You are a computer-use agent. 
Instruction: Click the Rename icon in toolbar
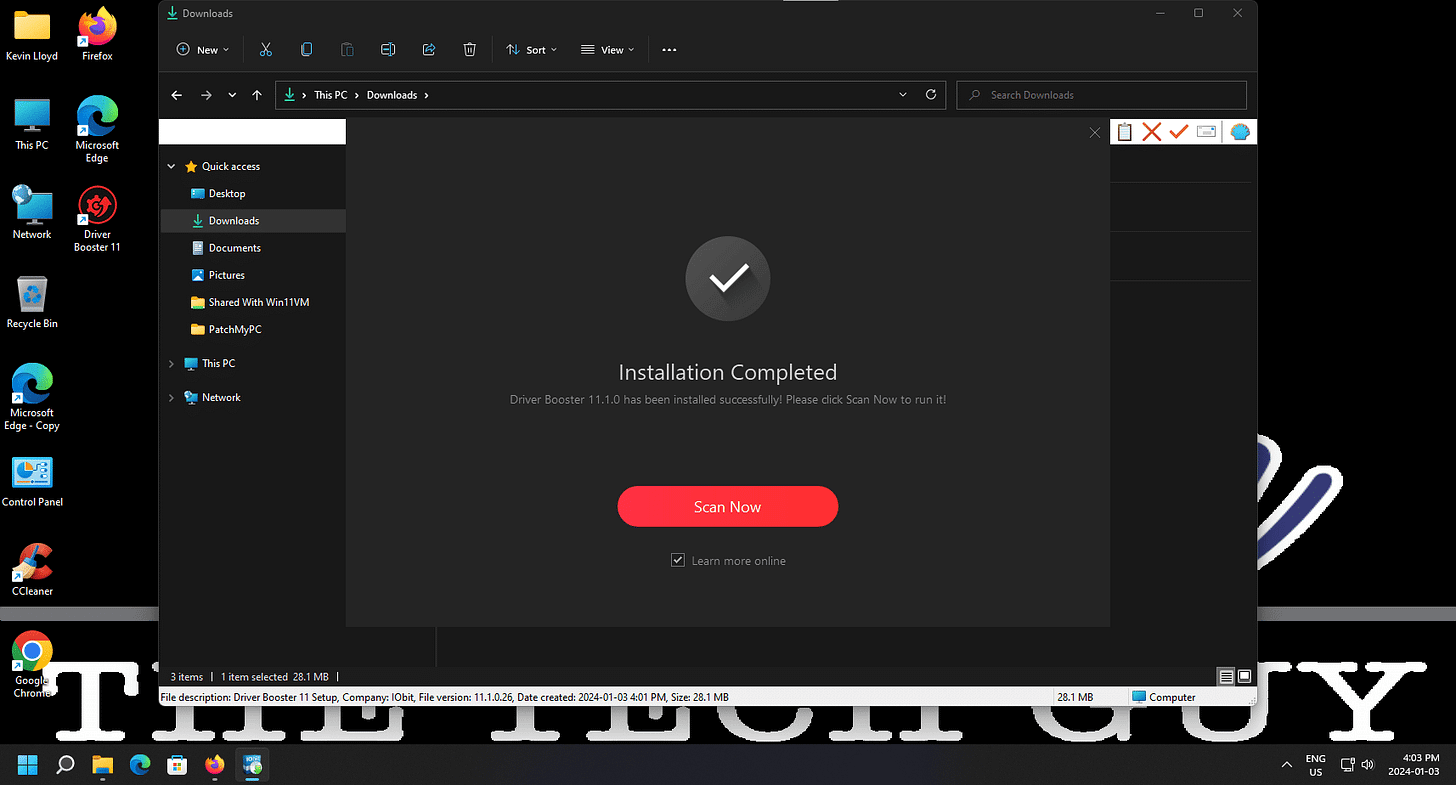(388, 49)
